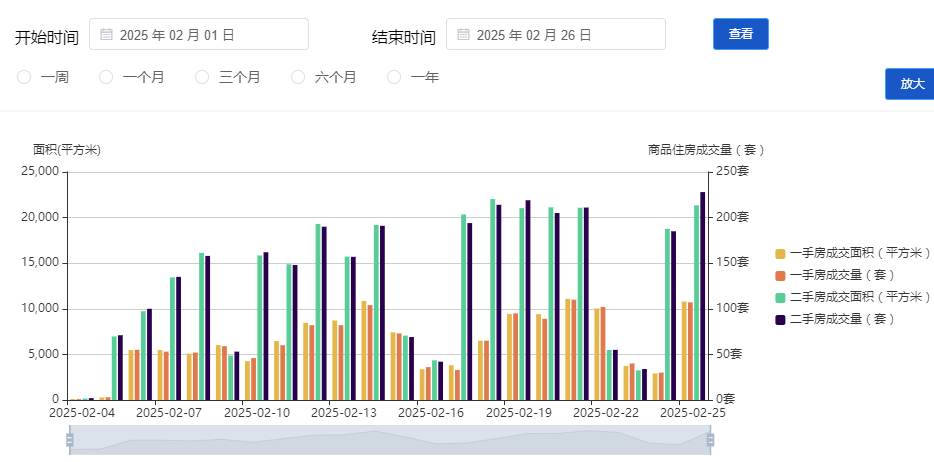The height and width of the screenshot is (462, 934).
Task: Toggle legend 一手房成交量（套）
Action: click(835, 275)
